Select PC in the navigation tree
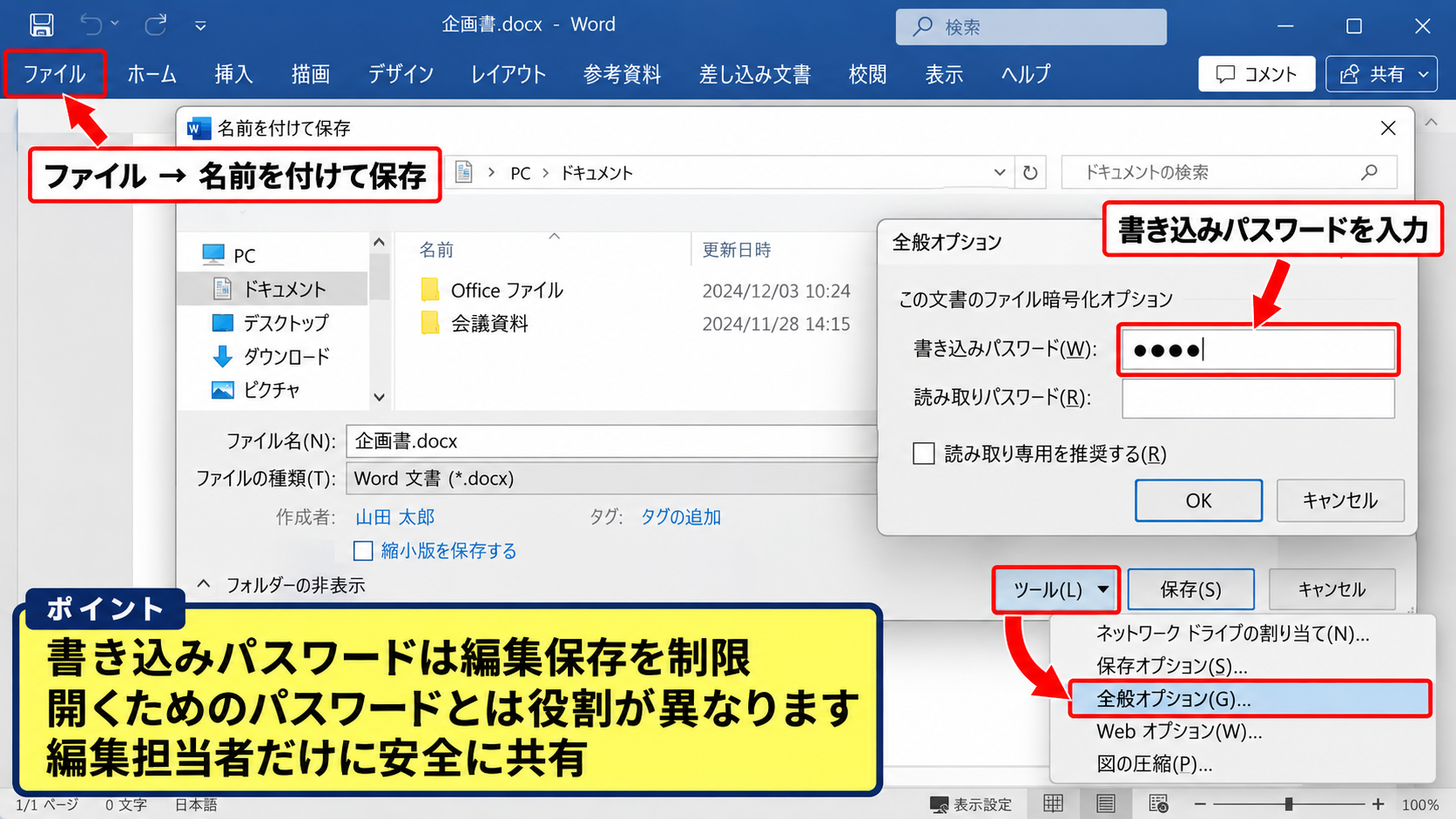Image resolution: width=1456 pixels, height=819 pixels. [x=244, y=255]
